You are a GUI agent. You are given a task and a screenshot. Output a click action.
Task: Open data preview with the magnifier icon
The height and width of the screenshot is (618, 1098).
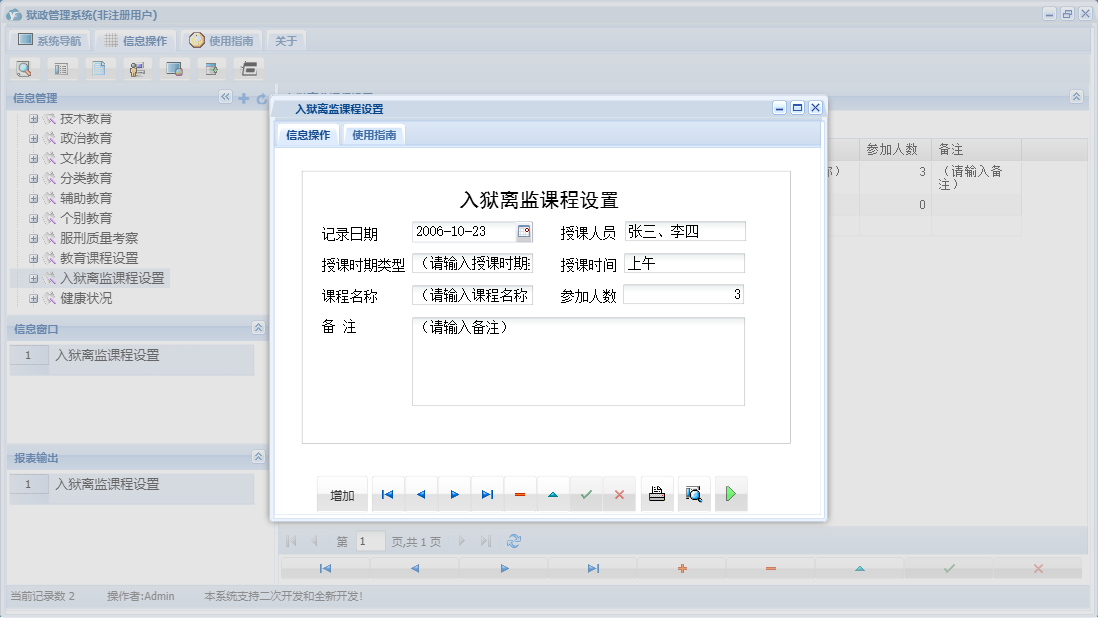(694, 493)
